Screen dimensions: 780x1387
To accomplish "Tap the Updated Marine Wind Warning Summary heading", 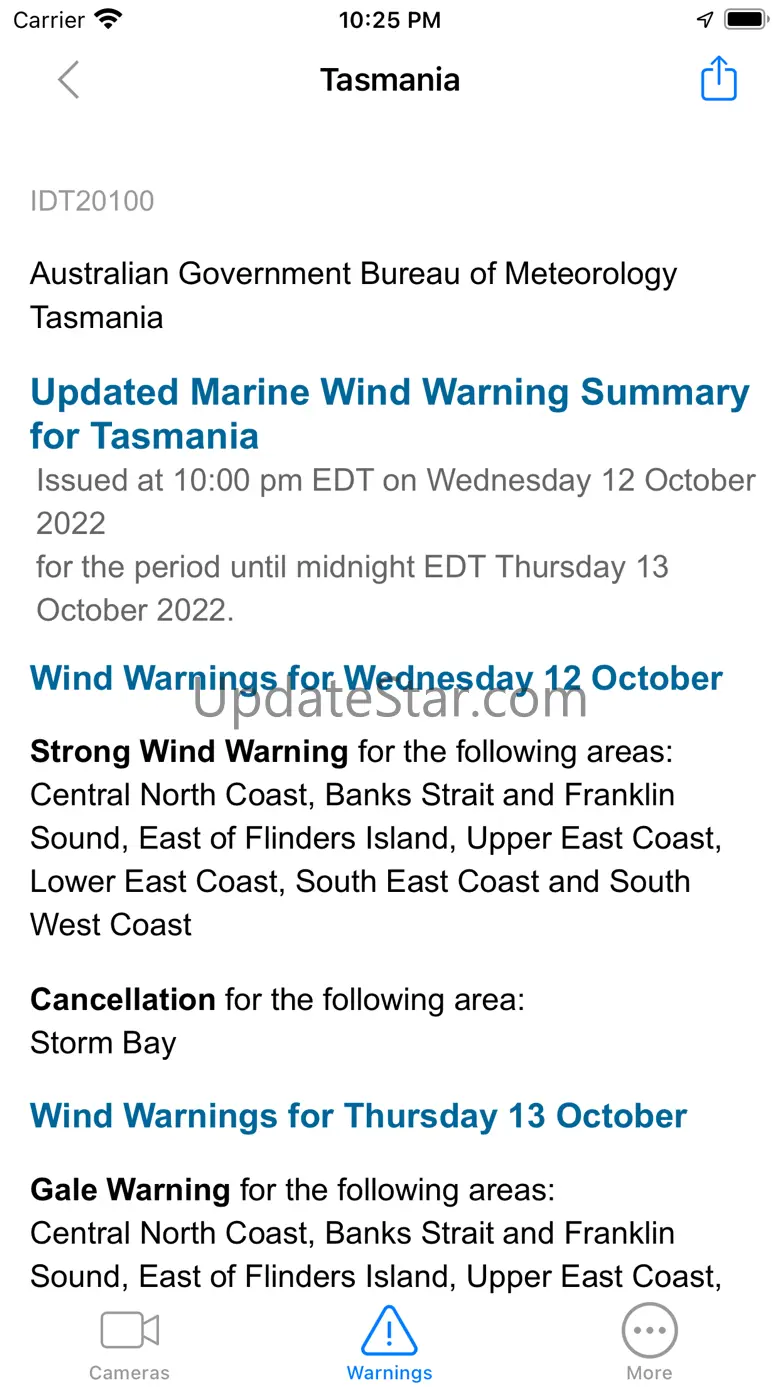I will pos(389,414).
